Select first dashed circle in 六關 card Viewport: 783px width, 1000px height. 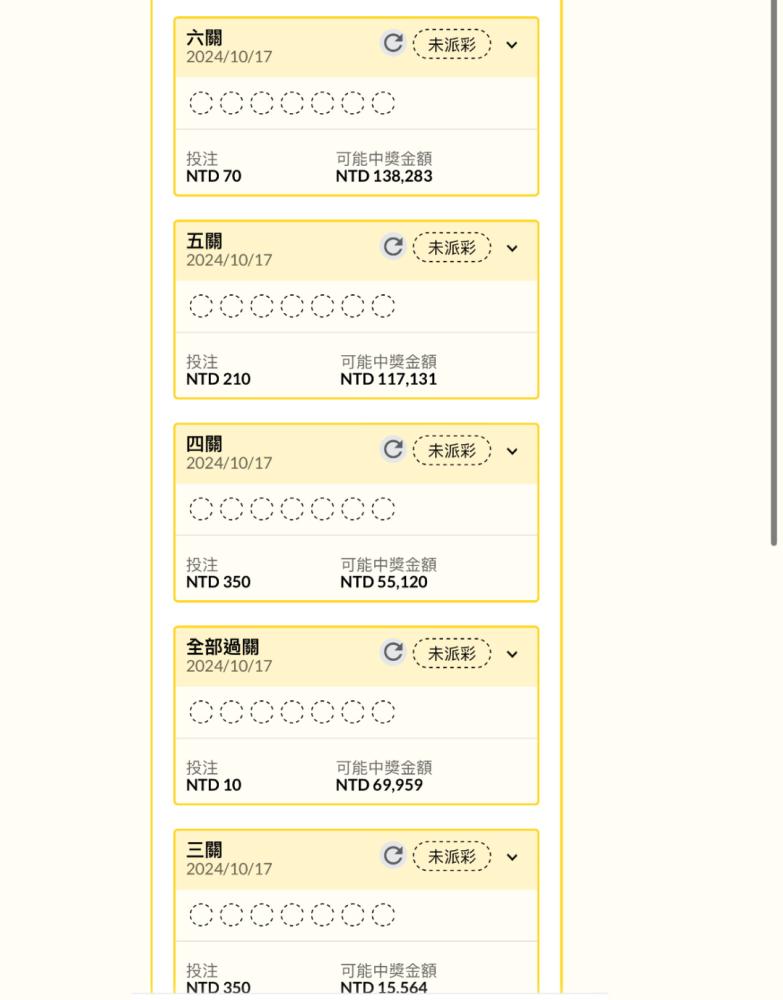(x=201, y=103)
